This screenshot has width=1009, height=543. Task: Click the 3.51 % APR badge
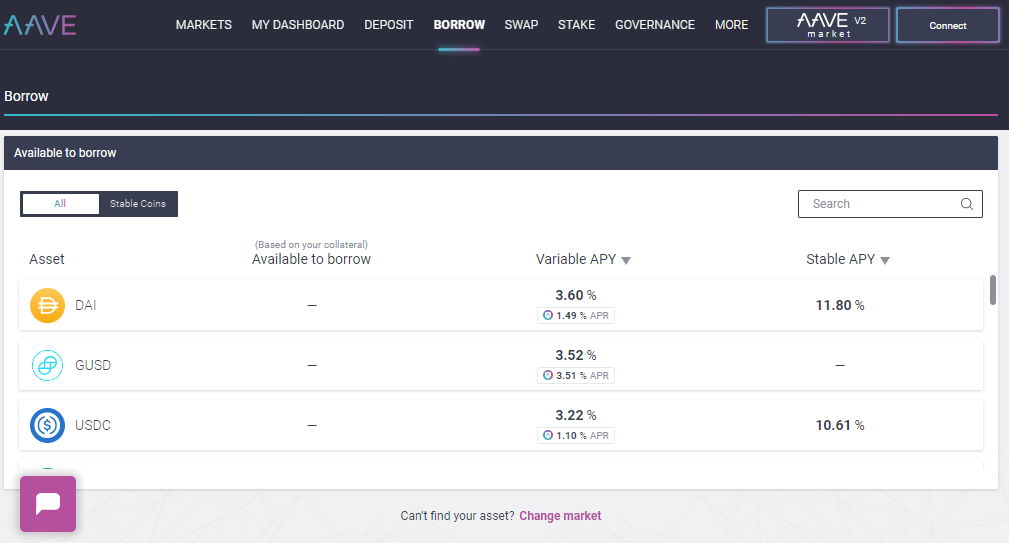(576, 375)
